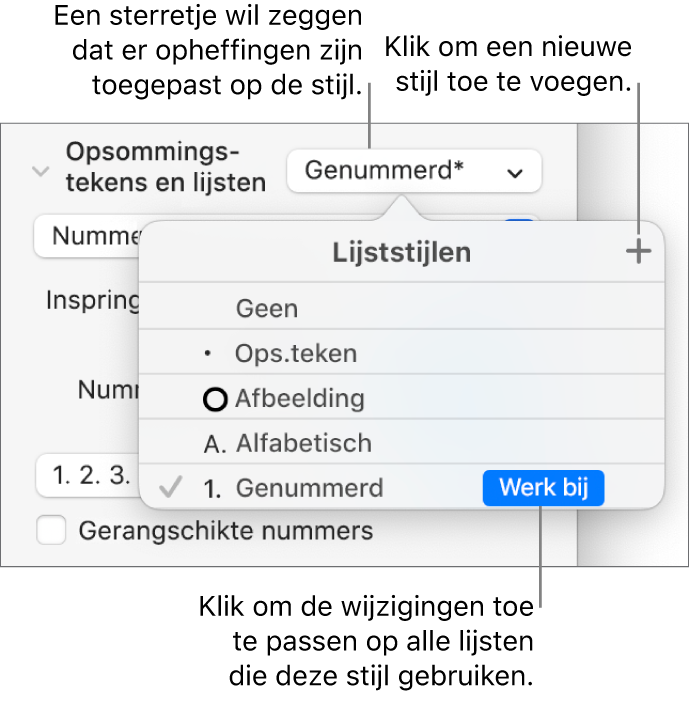
Task: Click the Lijststijlen popover title
Action: coord(402,254)
